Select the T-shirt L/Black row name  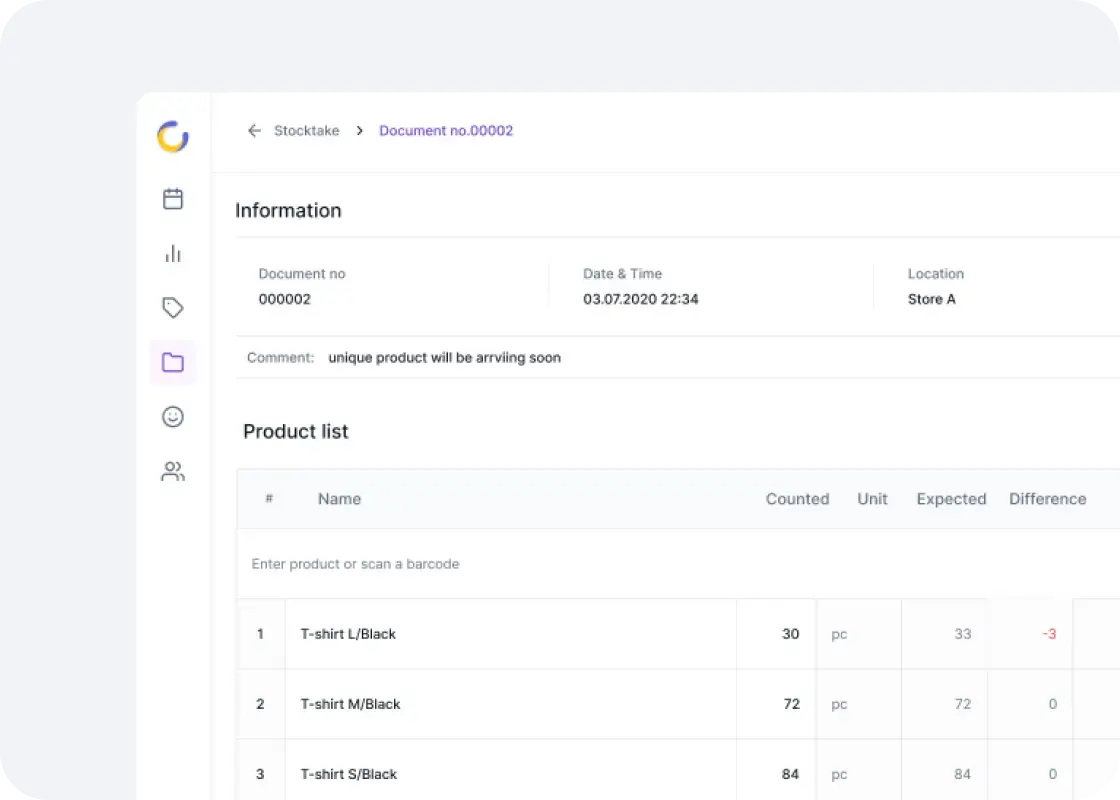pos(348,634)
